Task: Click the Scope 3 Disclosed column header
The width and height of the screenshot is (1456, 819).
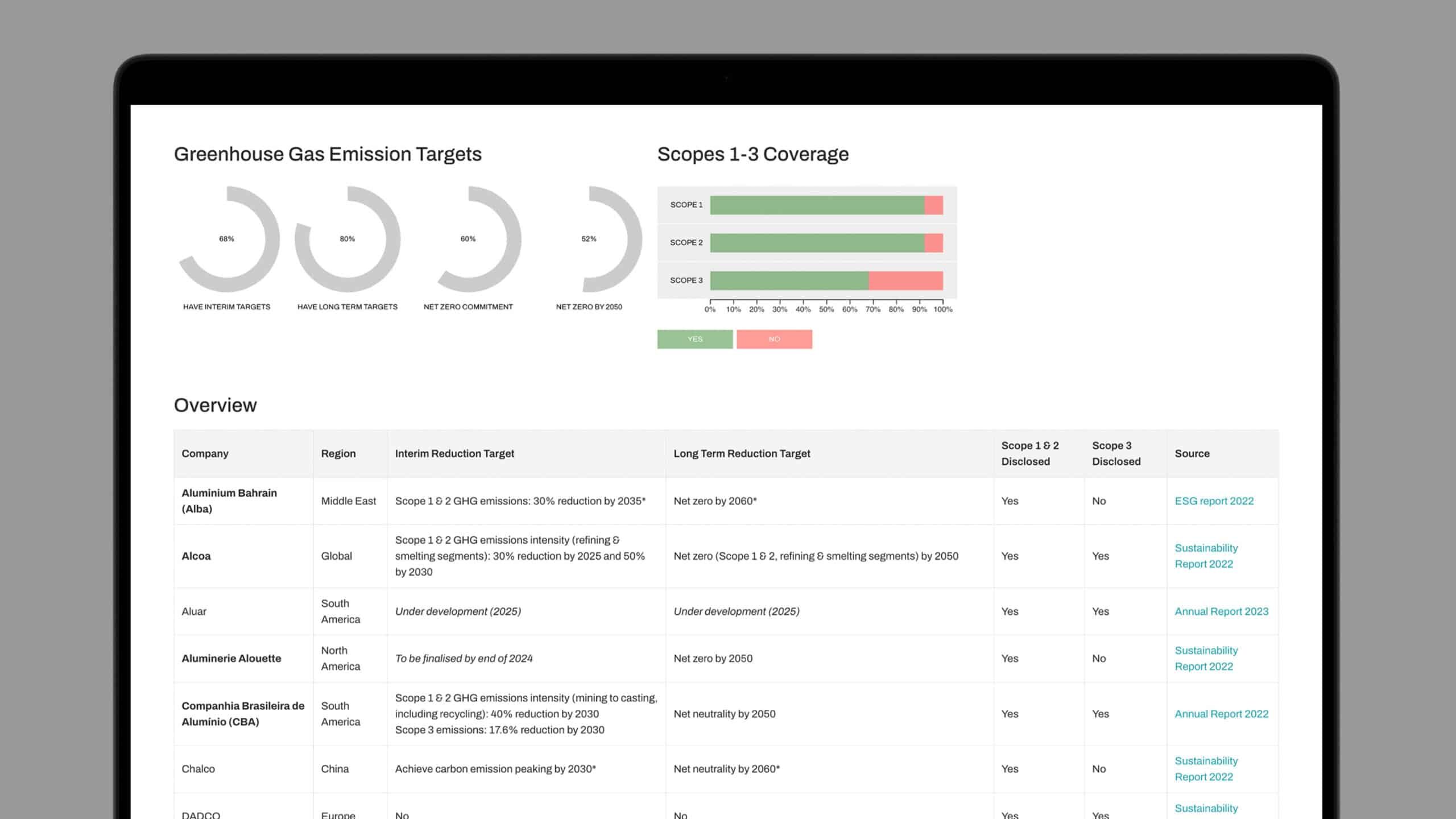Action: (1115, 453)
